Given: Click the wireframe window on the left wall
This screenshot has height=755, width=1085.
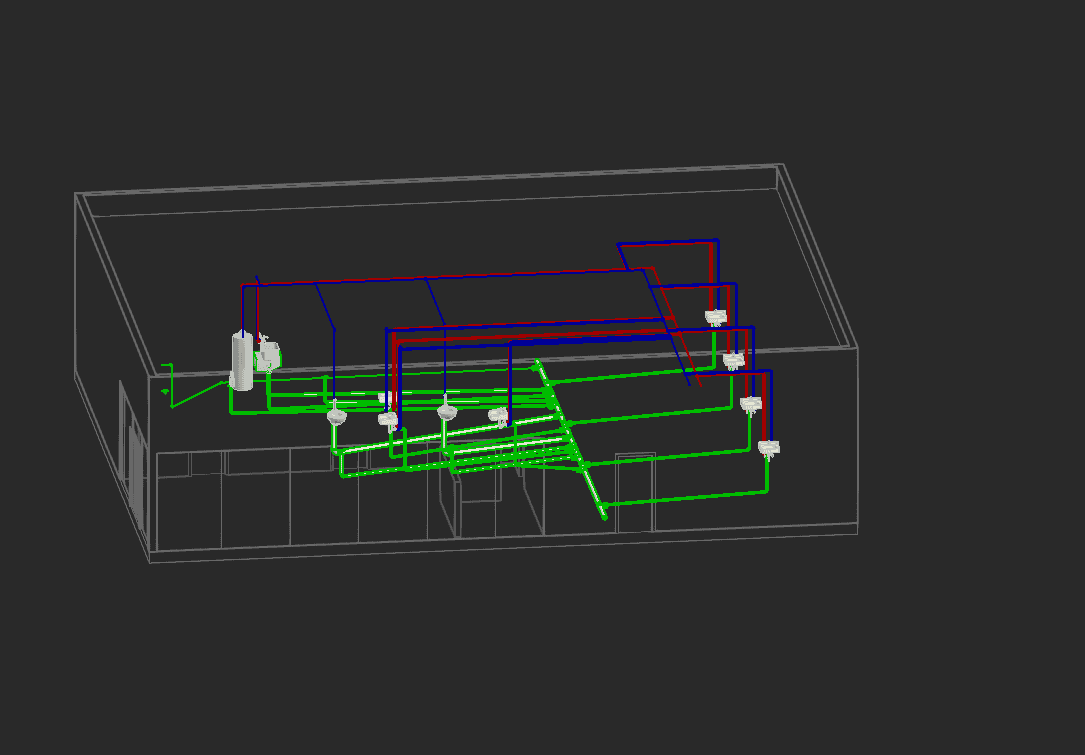Looking at the screenshot, I should [x=134, y=450].
